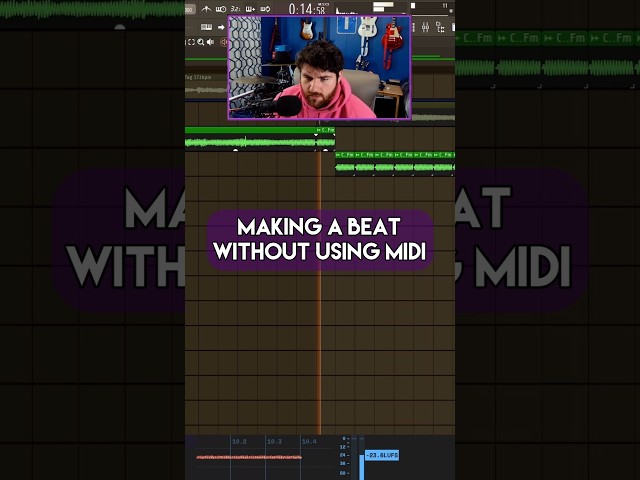
Task: Enable wait for input before recording
Action: 221,9
